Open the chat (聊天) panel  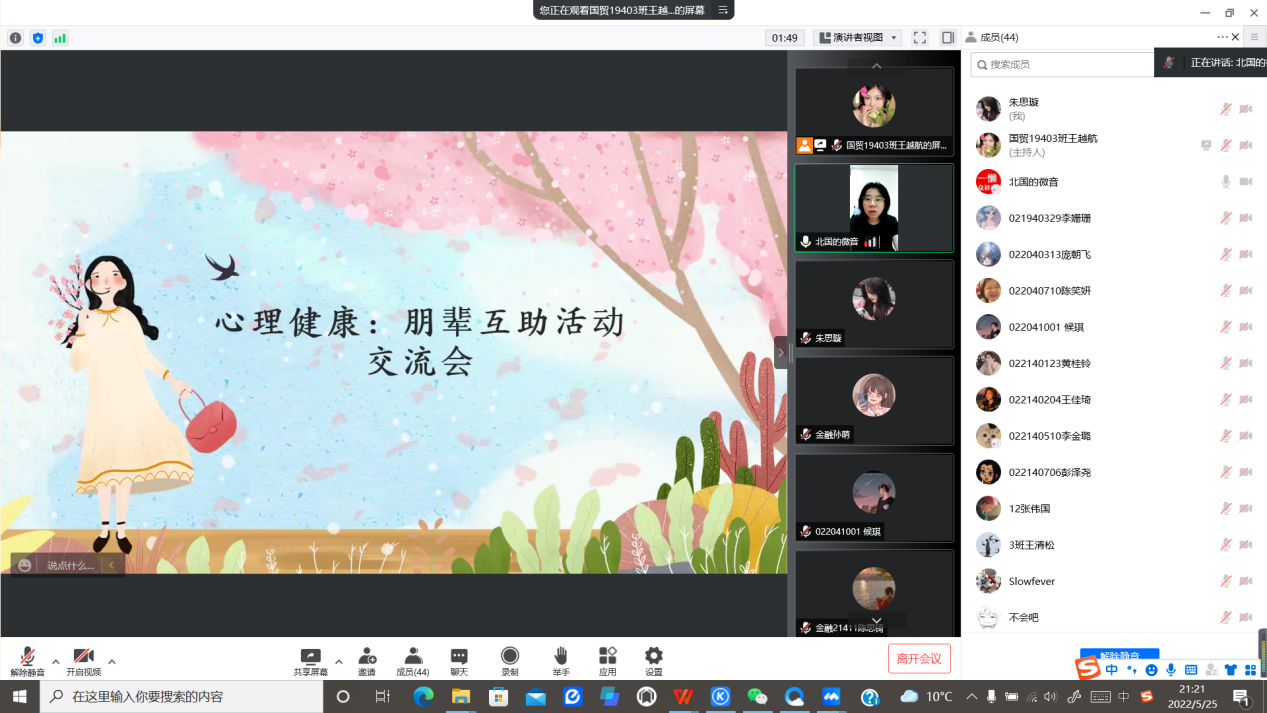[x=459, y=658]
